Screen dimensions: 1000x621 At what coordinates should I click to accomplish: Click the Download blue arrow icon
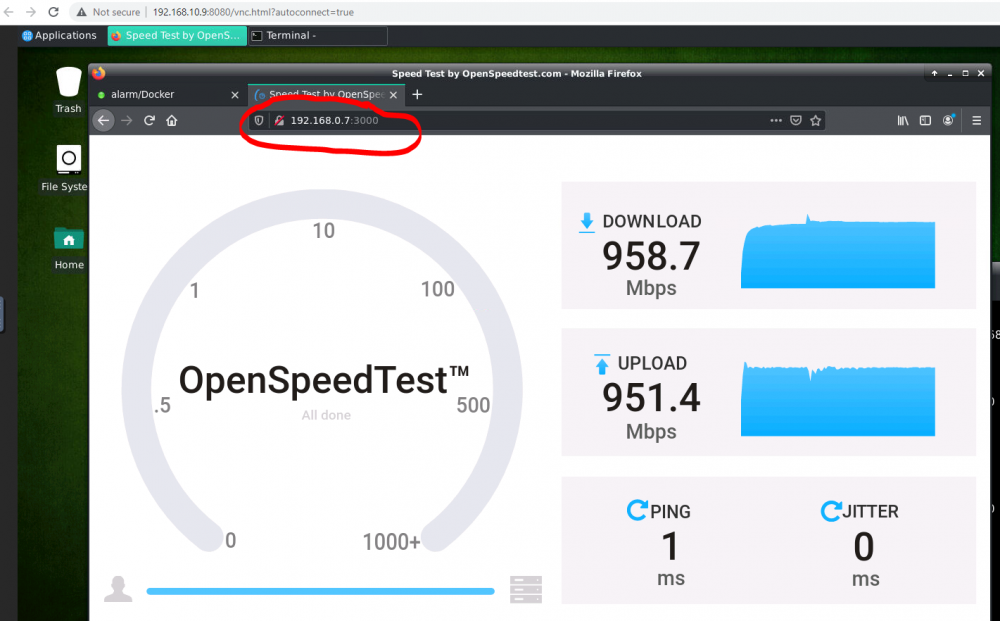pyautogui.click(x=587, y=223)
